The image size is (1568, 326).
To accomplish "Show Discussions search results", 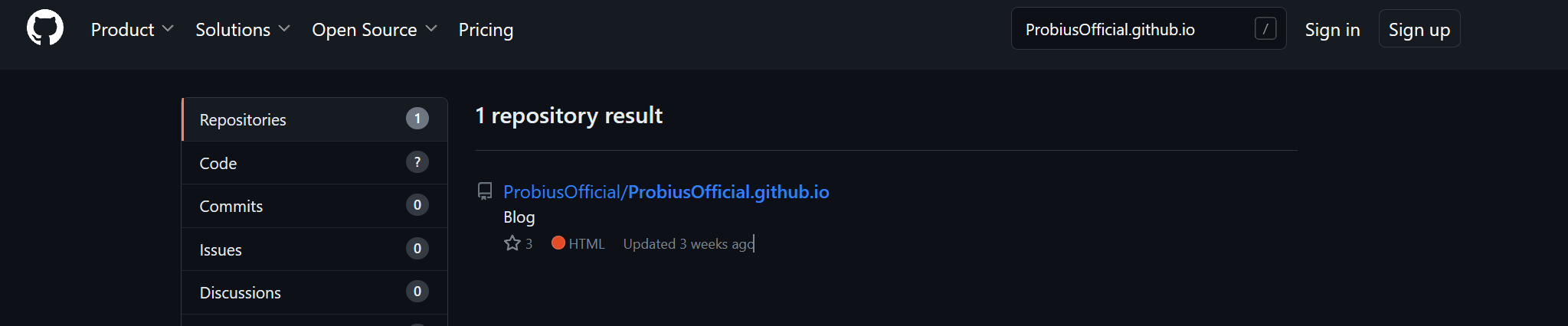I will point(241,292).
